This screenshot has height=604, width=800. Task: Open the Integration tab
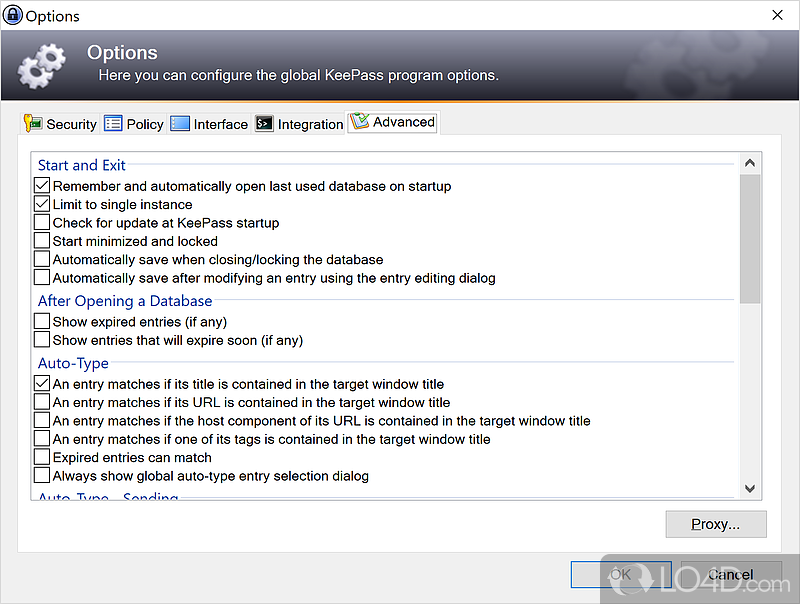coord(299,124)
